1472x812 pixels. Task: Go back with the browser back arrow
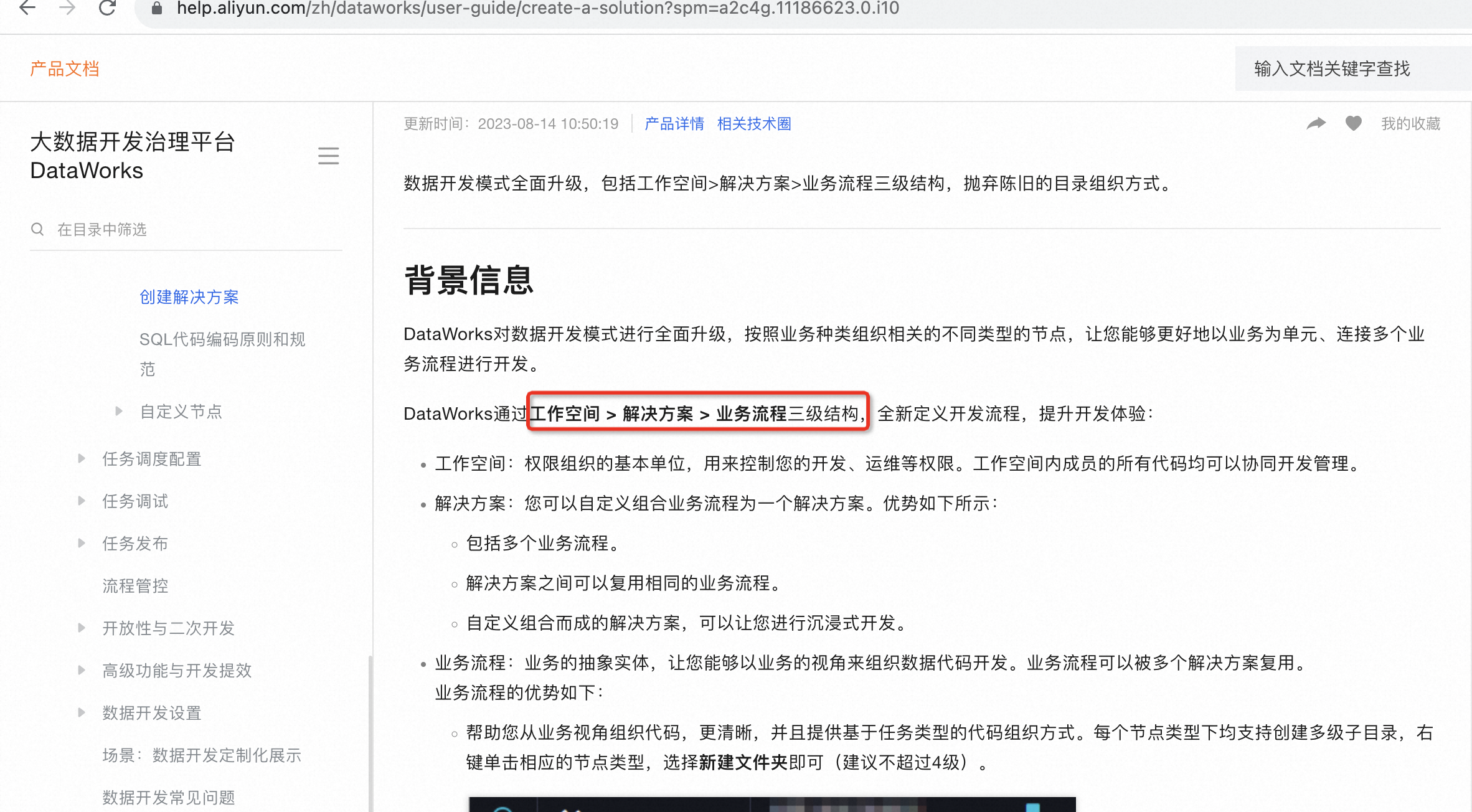[x=27, y=7]
